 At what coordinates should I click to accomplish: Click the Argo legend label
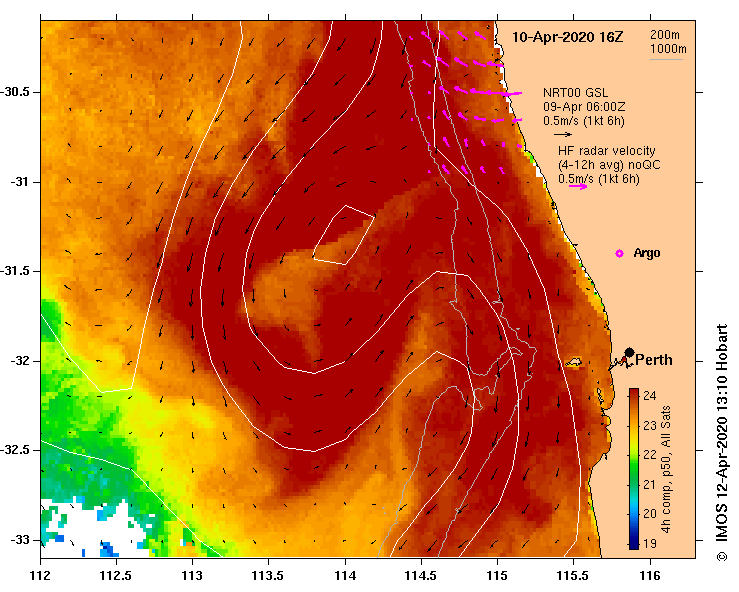tap(647, 253)
